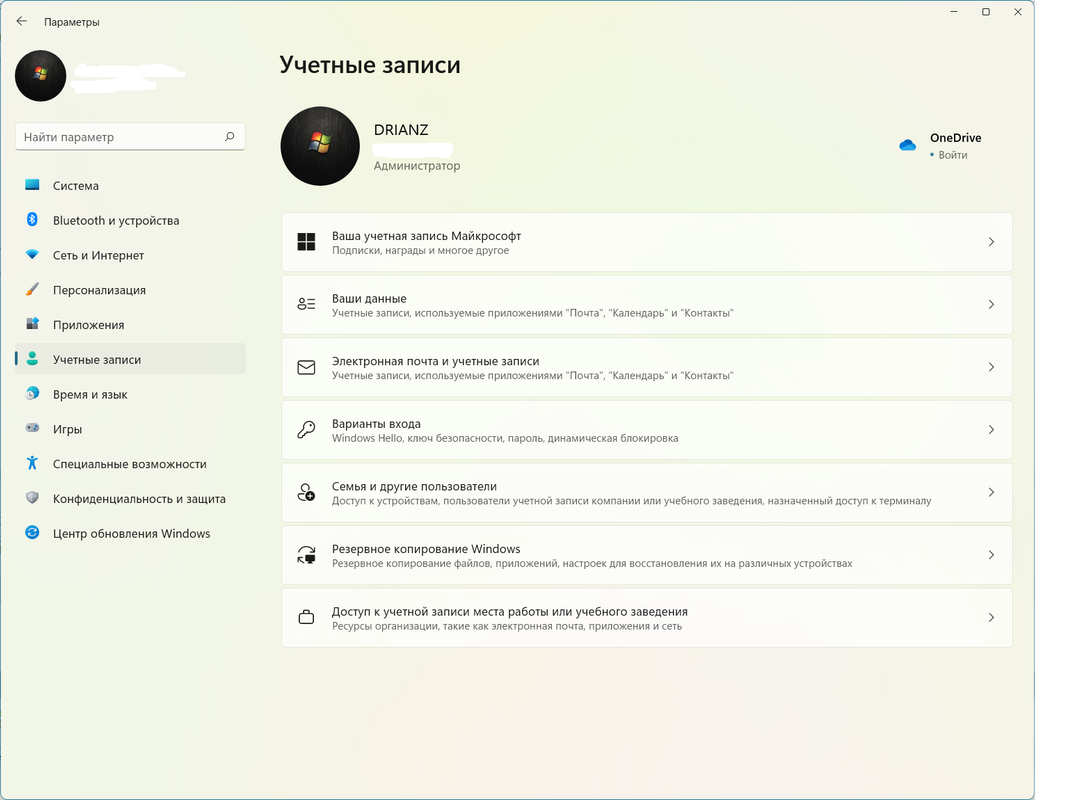
Task: Click the Учетные записи page heading
Action: tap(370, 65)
